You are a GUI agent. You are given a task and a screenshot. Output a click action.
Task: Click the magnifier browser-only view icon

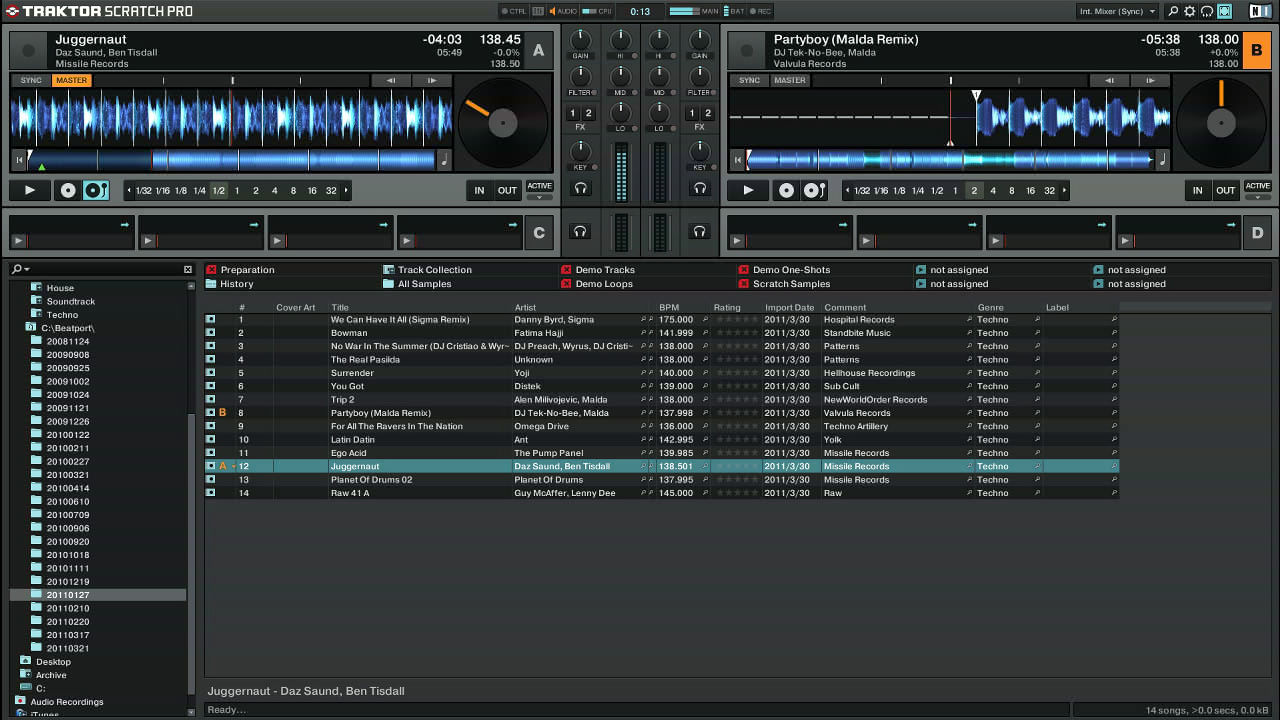(1174, 11)
